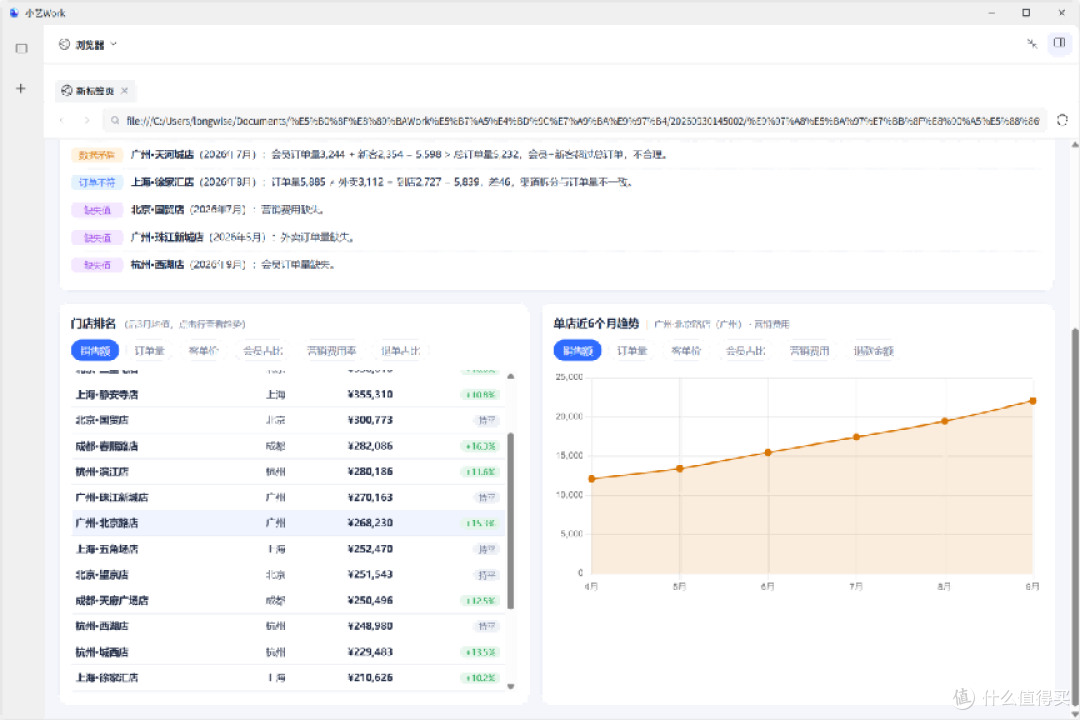Click the +13.5% badge for 杭州·城西店
The image size is (1080, 720).
[x=480, y=652]
